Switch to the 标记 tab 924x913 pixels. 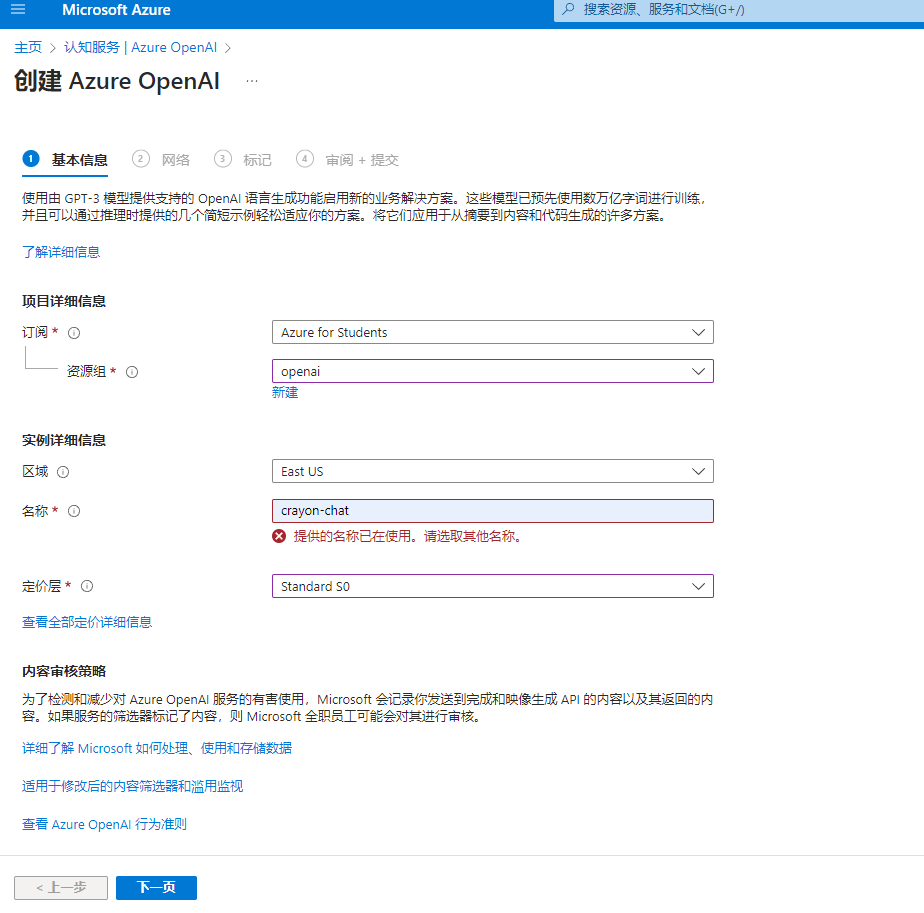click(243, 160)
